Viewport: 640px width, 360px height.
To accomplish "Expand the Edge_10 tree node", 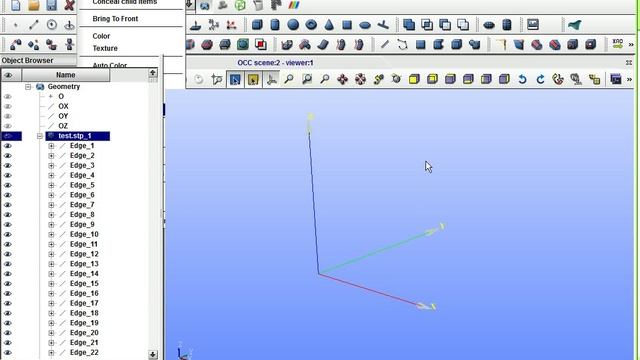I will (51, 234).
